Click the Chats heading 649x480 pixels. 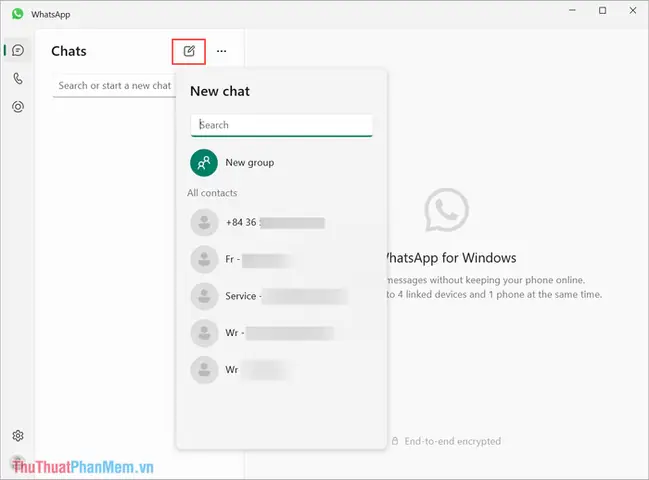(69, 51)
